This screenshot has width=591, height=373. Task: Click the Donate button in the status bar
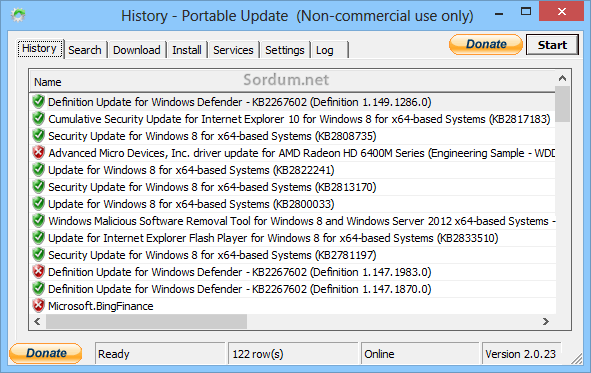point(46,353)
